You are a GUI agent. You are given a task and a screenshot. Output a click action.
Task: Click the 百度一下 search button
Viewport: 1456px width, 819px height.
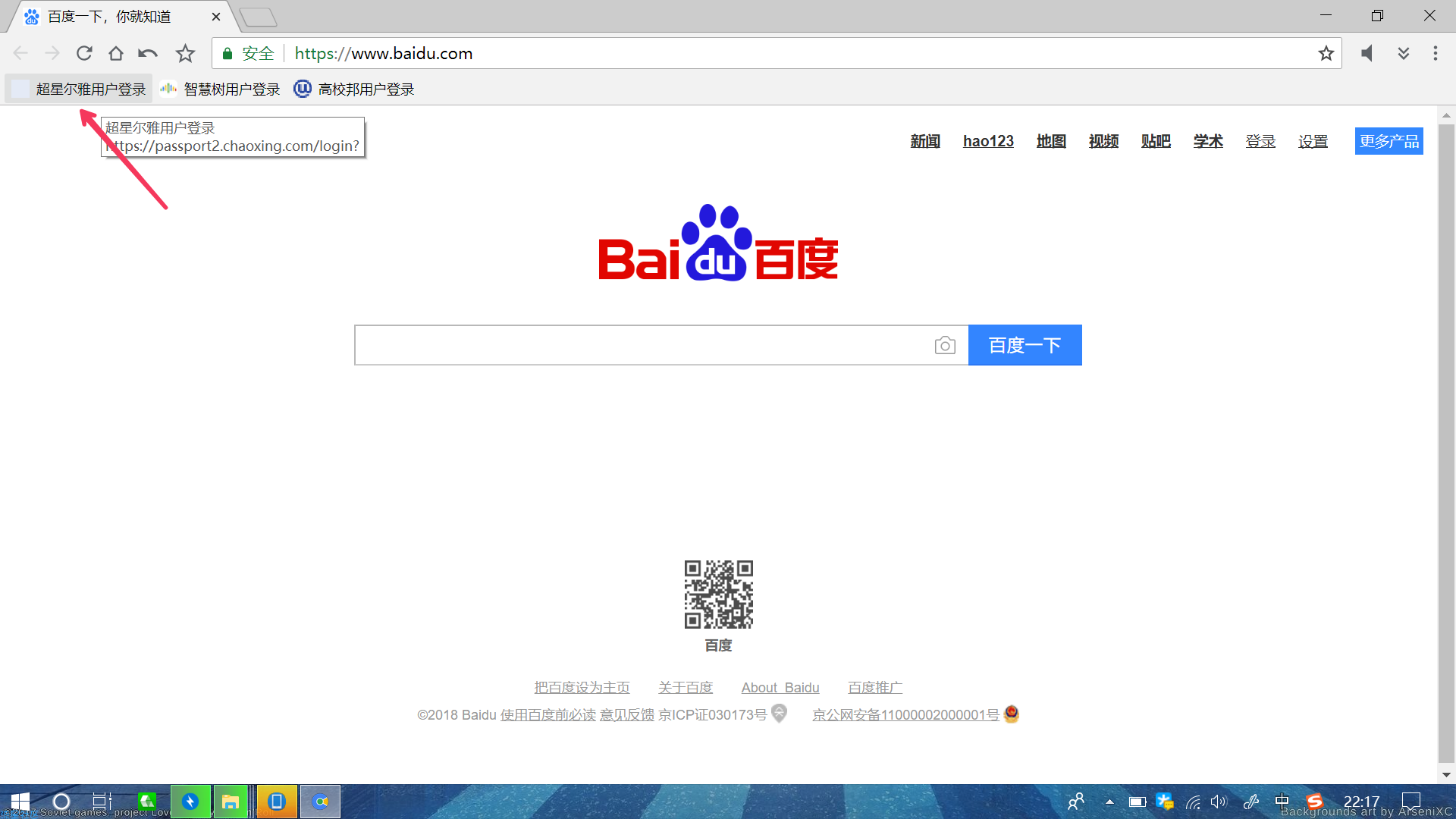[1025, 345]
